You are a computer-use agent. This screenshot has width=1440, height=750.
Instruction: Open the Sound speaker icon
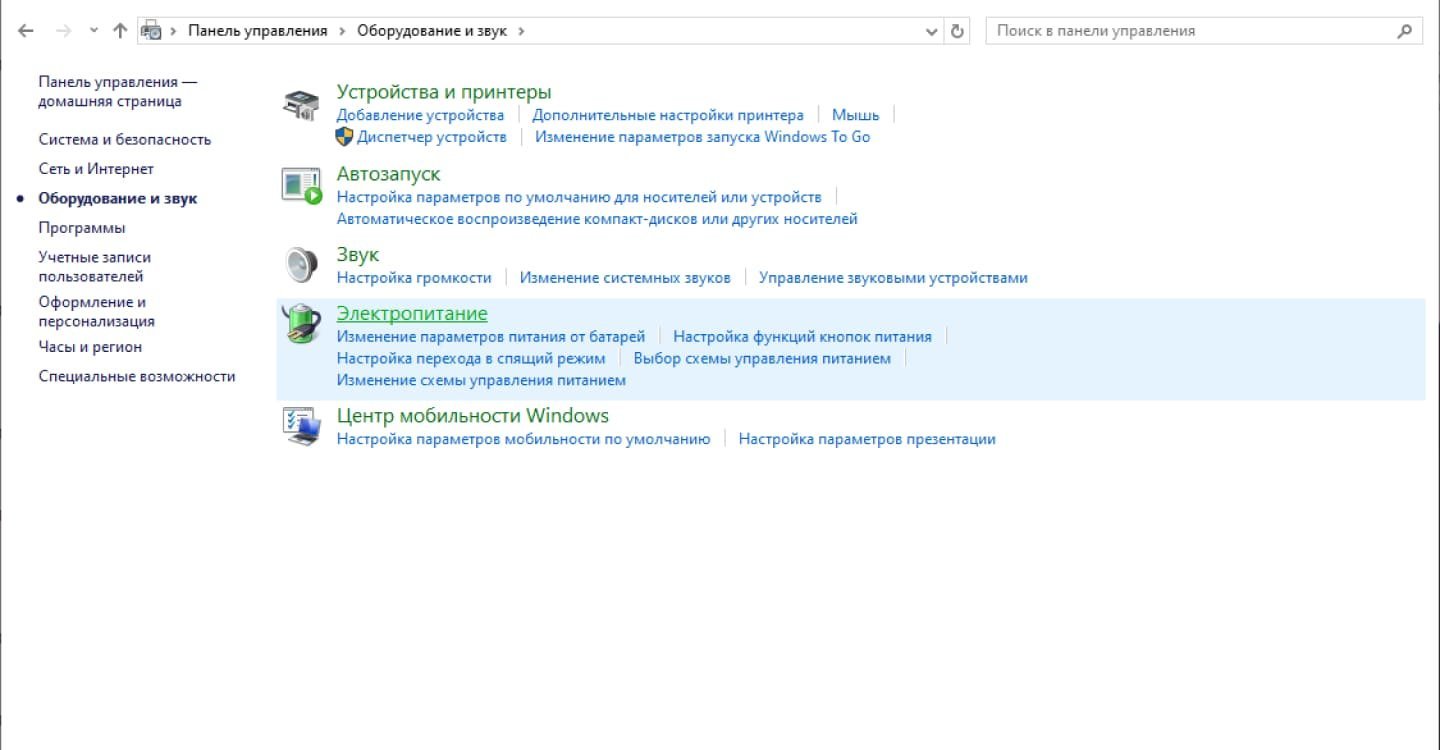(x=300, y=265)
